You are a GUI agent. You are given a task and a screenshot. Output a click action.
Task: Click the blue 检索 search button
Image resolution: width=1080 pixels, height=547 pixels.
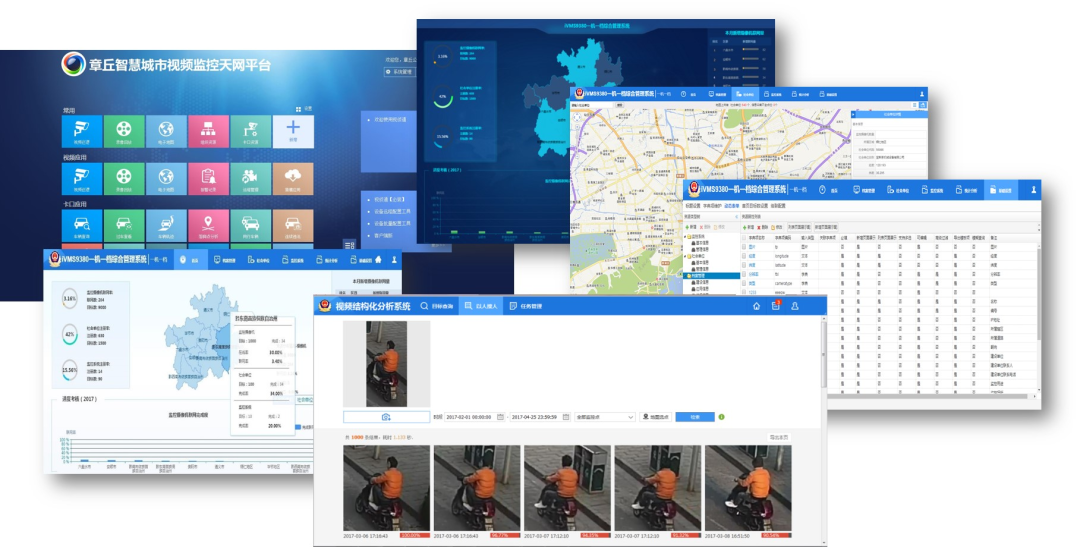pos(694,416)
